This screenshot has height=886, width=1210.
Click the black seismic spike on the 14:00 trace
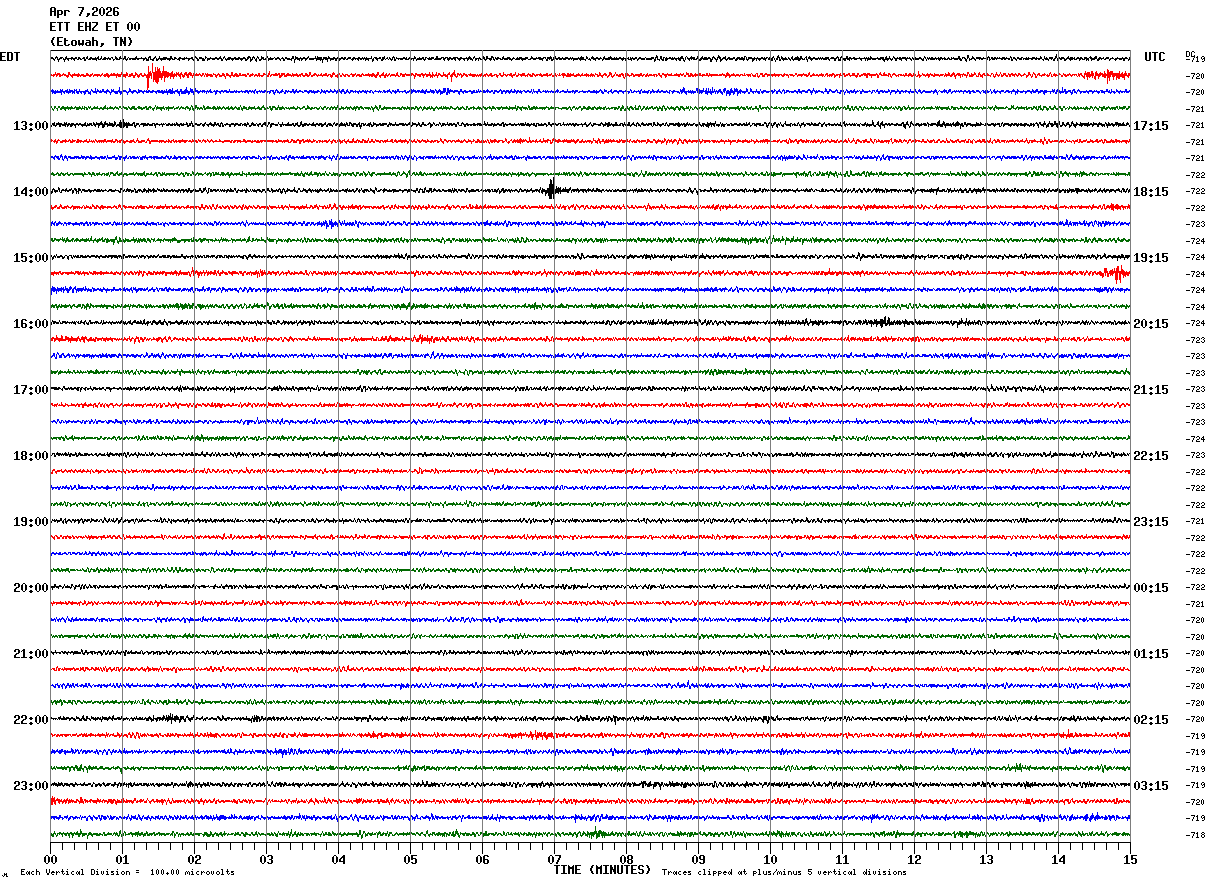552,190
